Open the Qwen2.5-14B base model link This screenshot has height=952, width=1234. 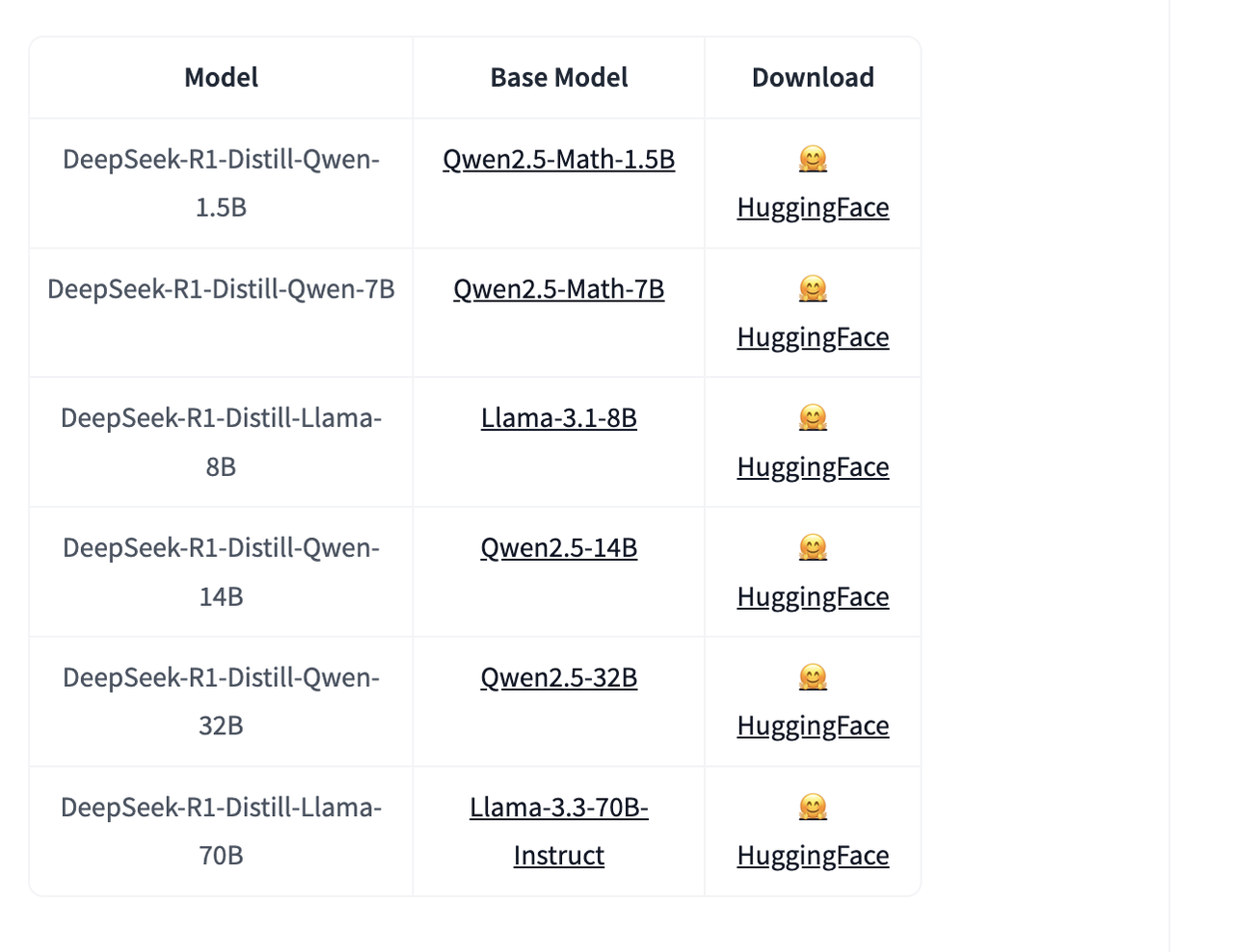point(558,548)
